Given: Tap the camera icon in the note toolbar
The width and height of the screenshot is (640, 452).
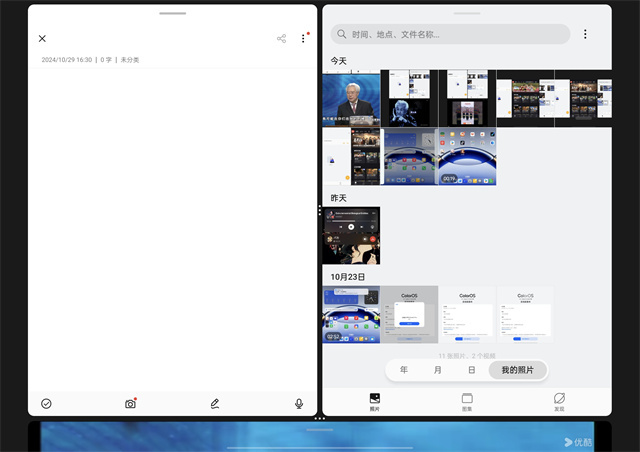Looking at the screenshot, I should (130, 403).
